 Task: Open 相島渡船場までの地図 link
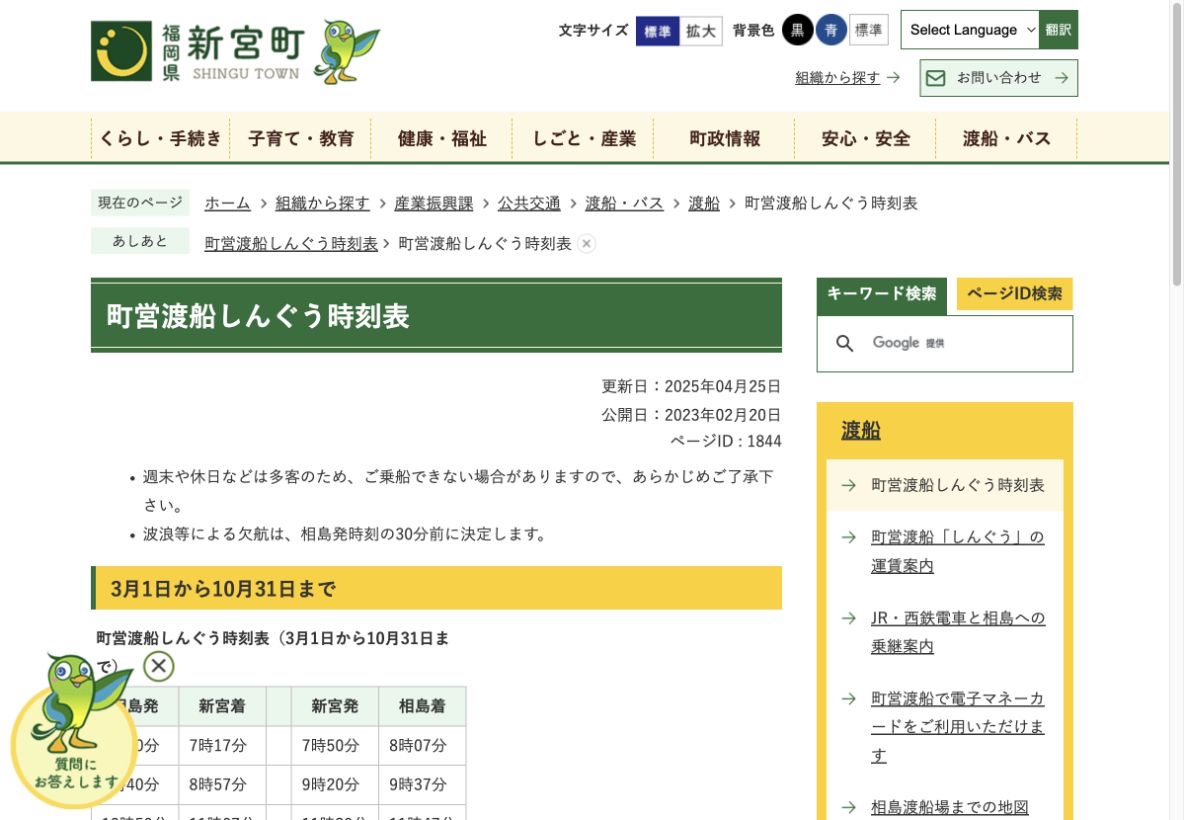point(949,807)
